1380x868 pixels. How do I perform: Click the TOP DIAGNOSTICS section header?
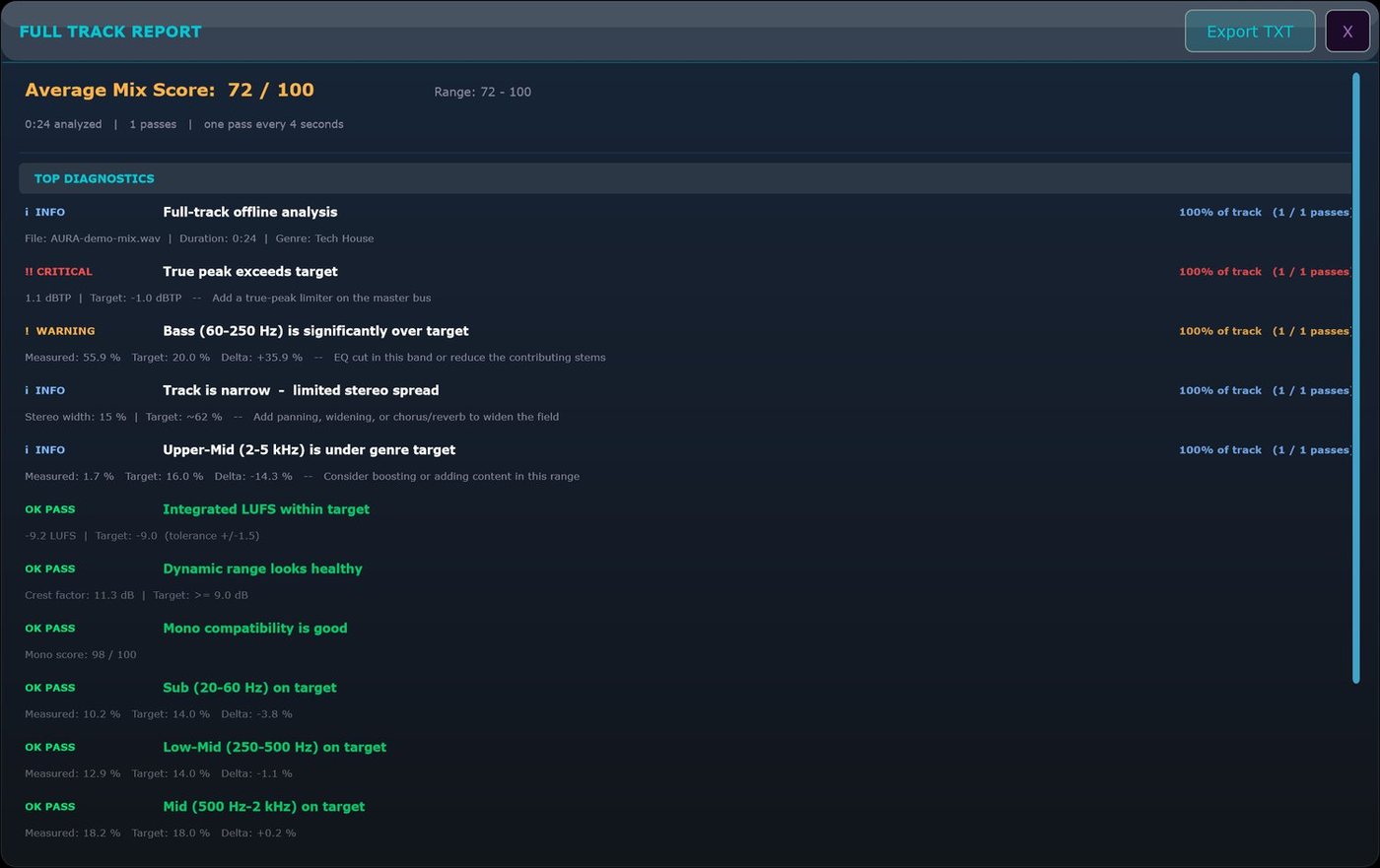click(685, 178)
